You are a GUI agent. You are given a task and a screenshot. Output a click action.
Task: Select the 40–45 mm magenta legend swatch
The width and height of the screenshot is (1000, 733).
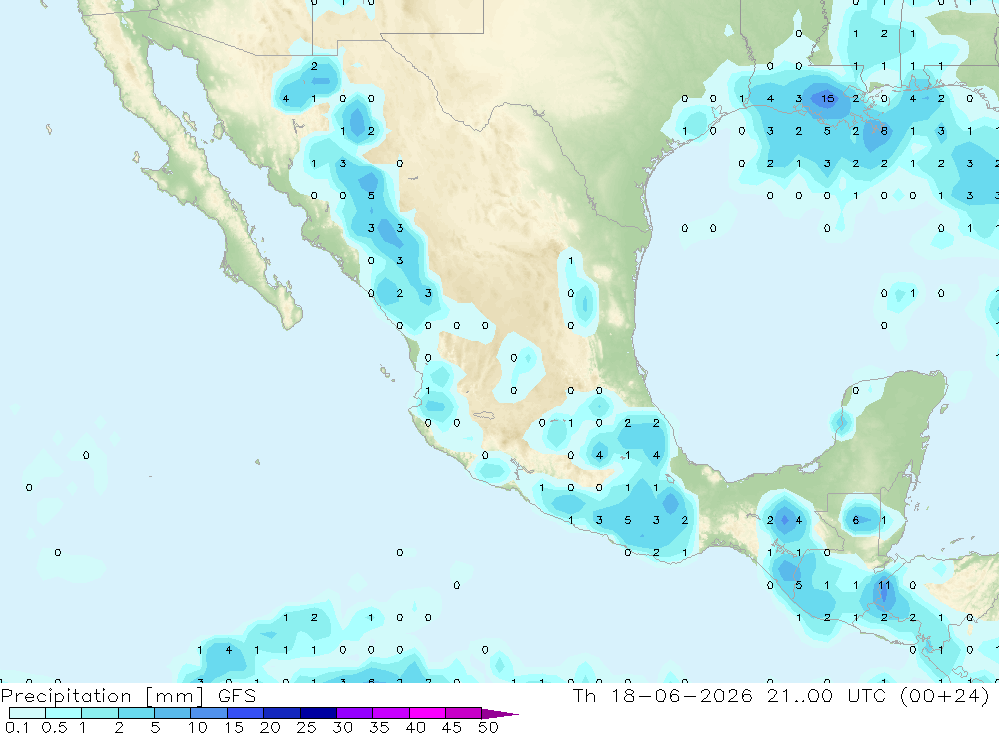click(x=427, y=713)
